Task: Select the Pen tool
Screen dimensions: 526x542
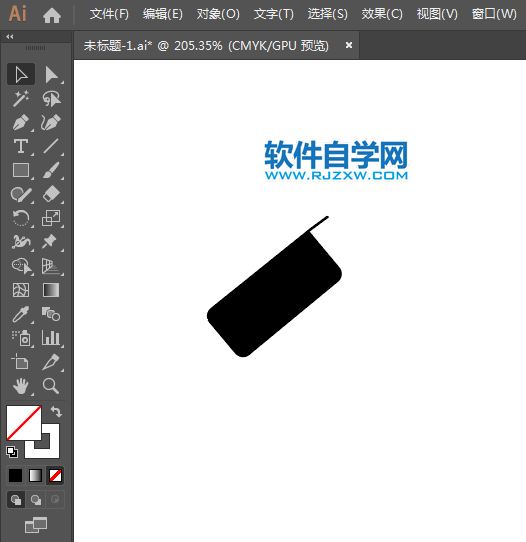Action: [21, 122]
